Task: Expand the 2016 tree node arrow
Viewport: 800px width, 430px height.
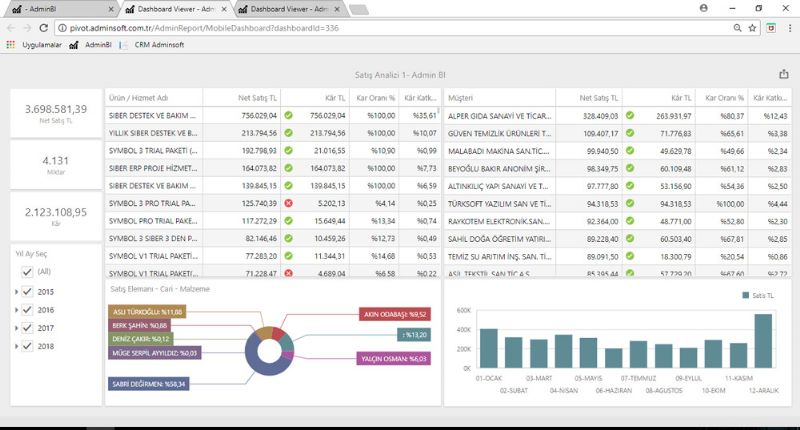Action: pos(16,310)
